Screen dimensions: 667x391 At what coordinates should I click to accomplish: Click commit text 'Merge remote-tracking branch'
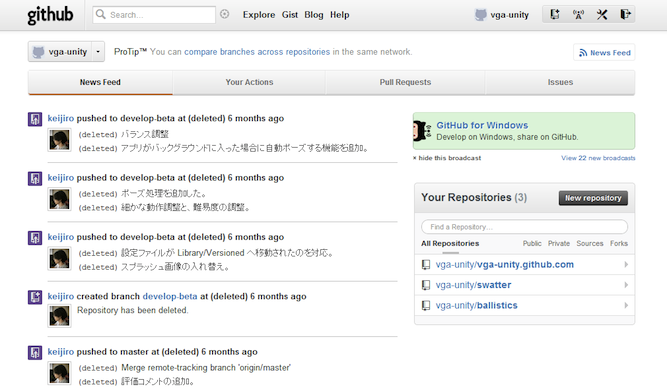[x=206, y=368]
